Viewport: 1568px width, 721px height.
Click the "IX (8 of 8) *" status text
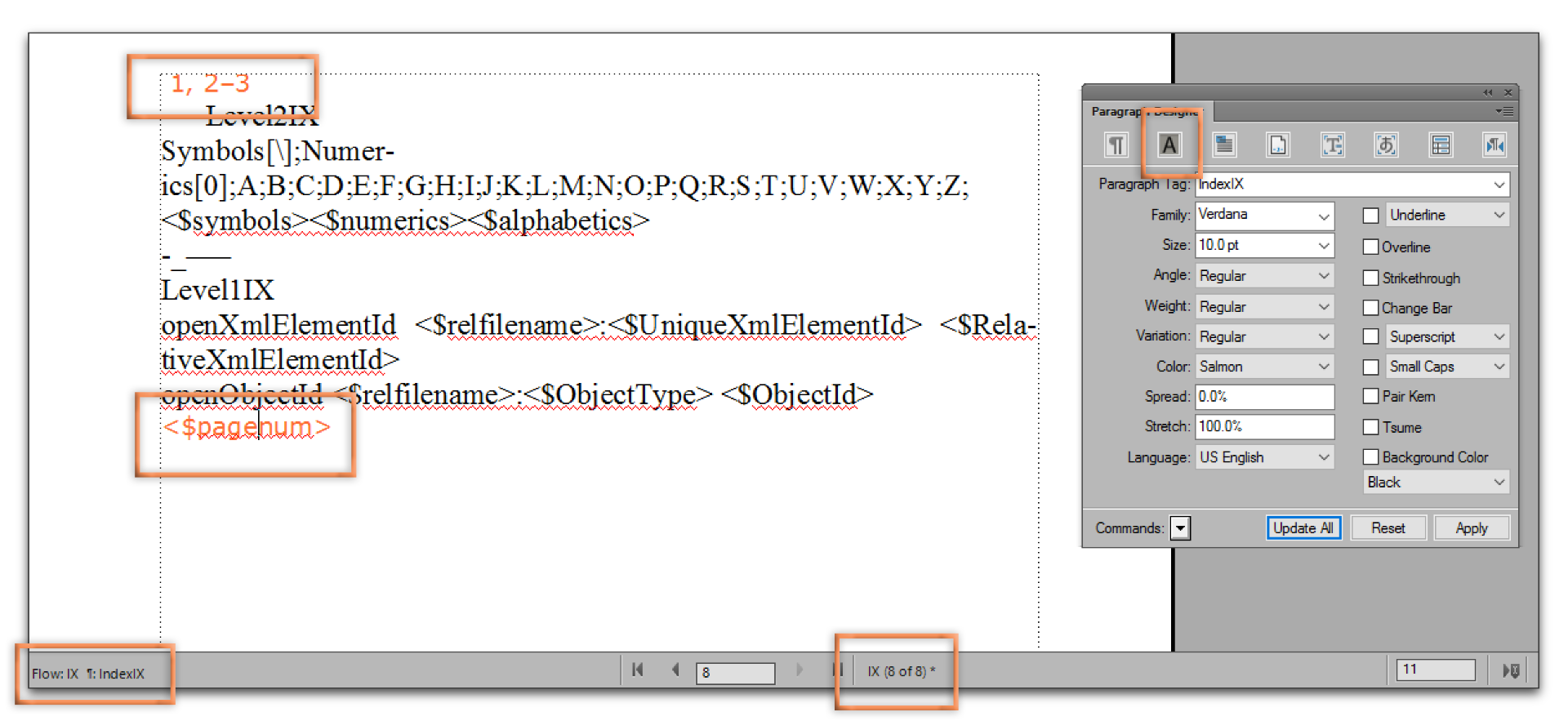tap(902, 671)
